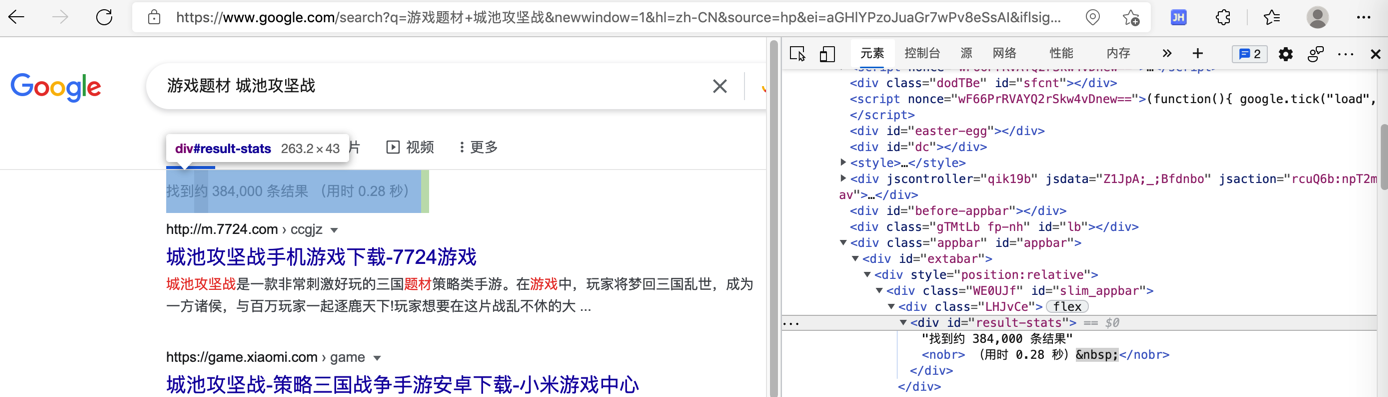Open 城池攻坚战手机游戏下载-7724游戏 result
The image size is (1388, 397).
[321, 257]
